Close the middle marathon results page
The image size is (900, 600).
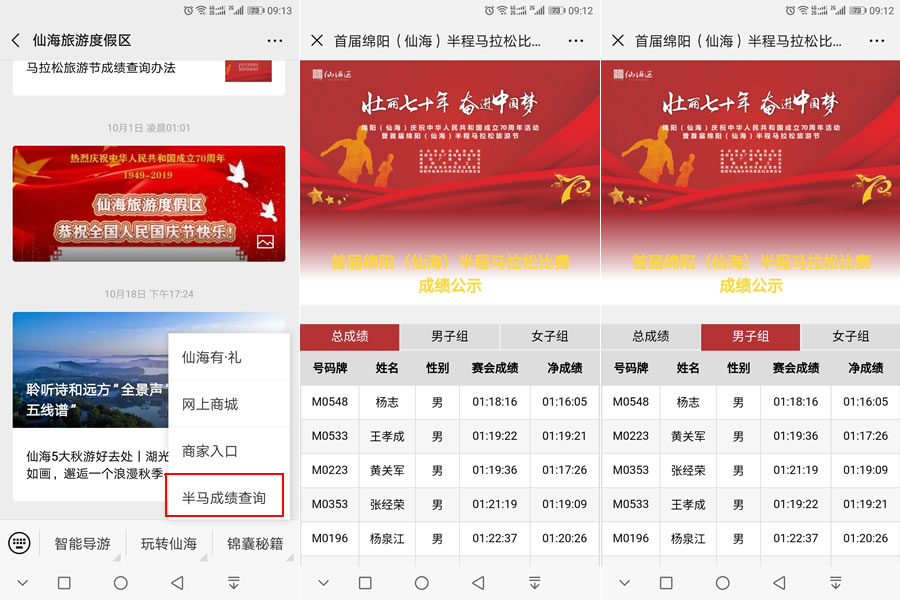point(317,41)
